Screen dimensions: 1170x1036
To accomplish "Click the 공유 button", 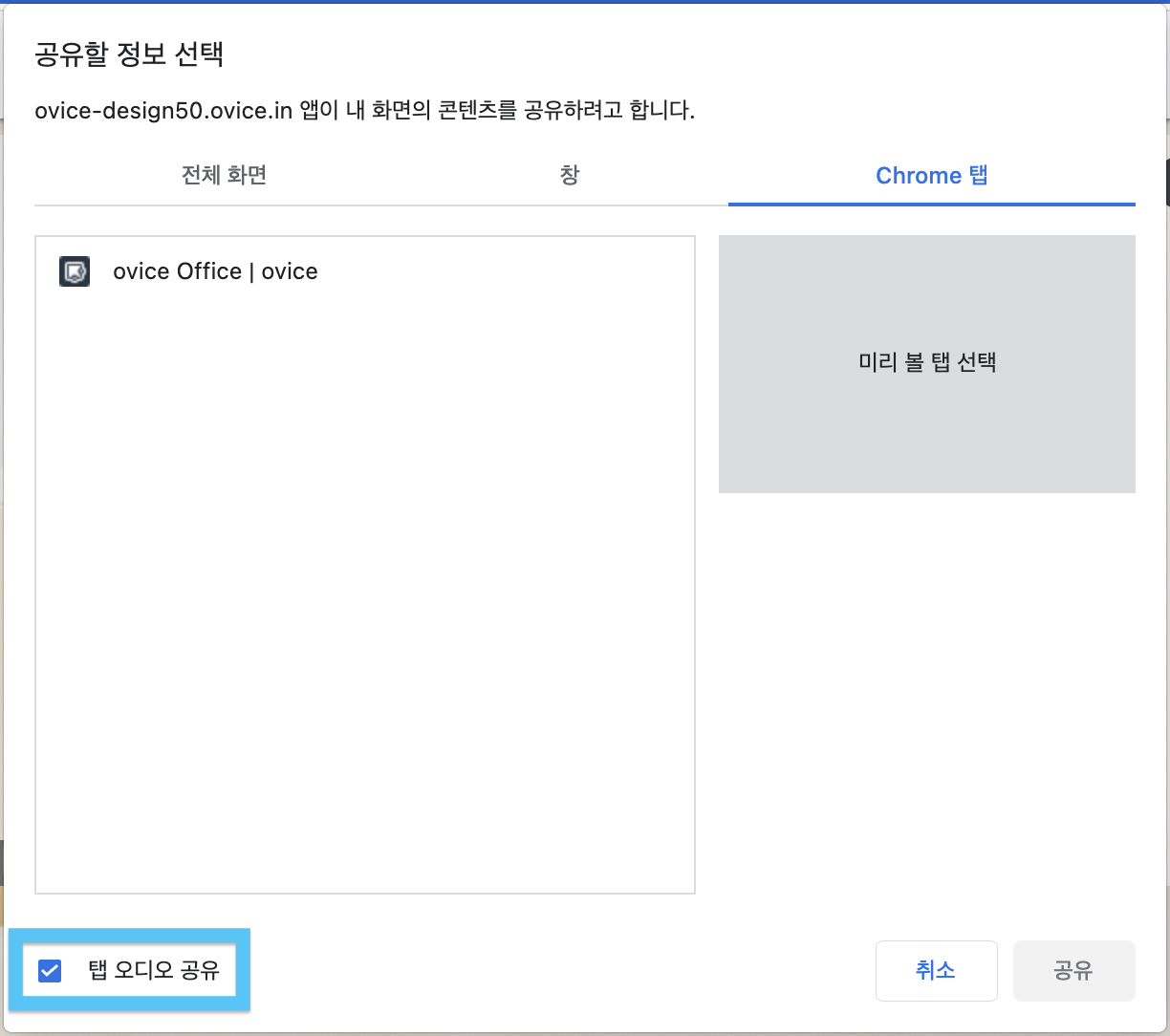I will pos(1073,971).
